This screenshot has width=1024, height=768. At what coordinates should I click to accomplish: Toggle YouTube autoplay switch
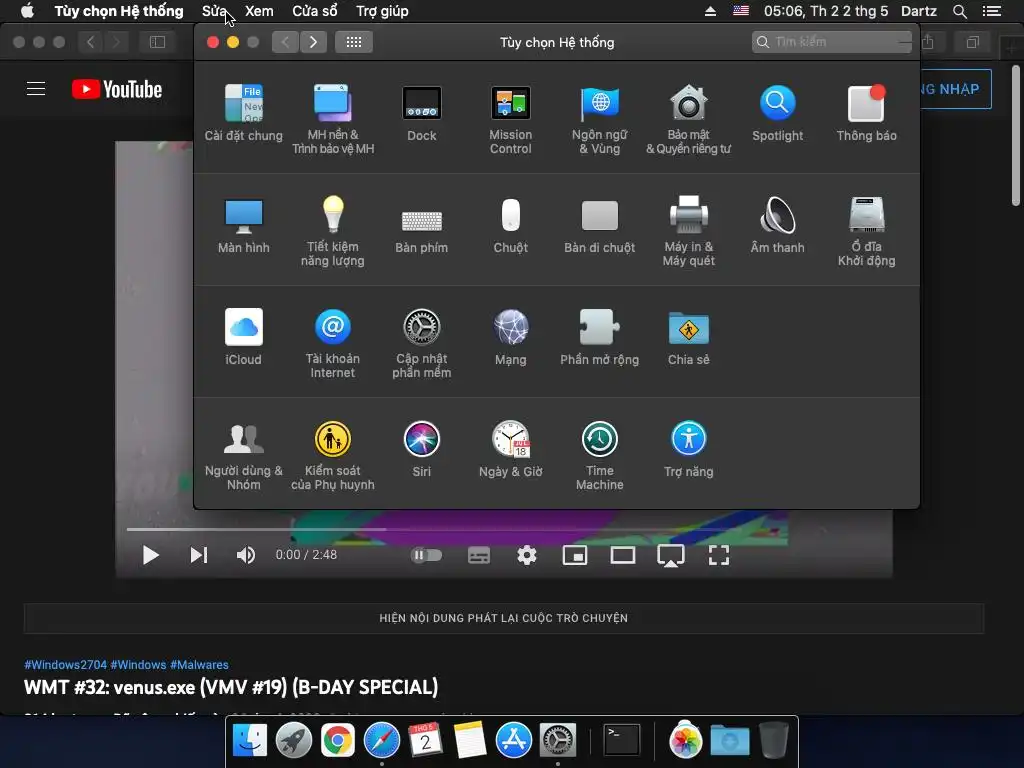coord(426,555)
